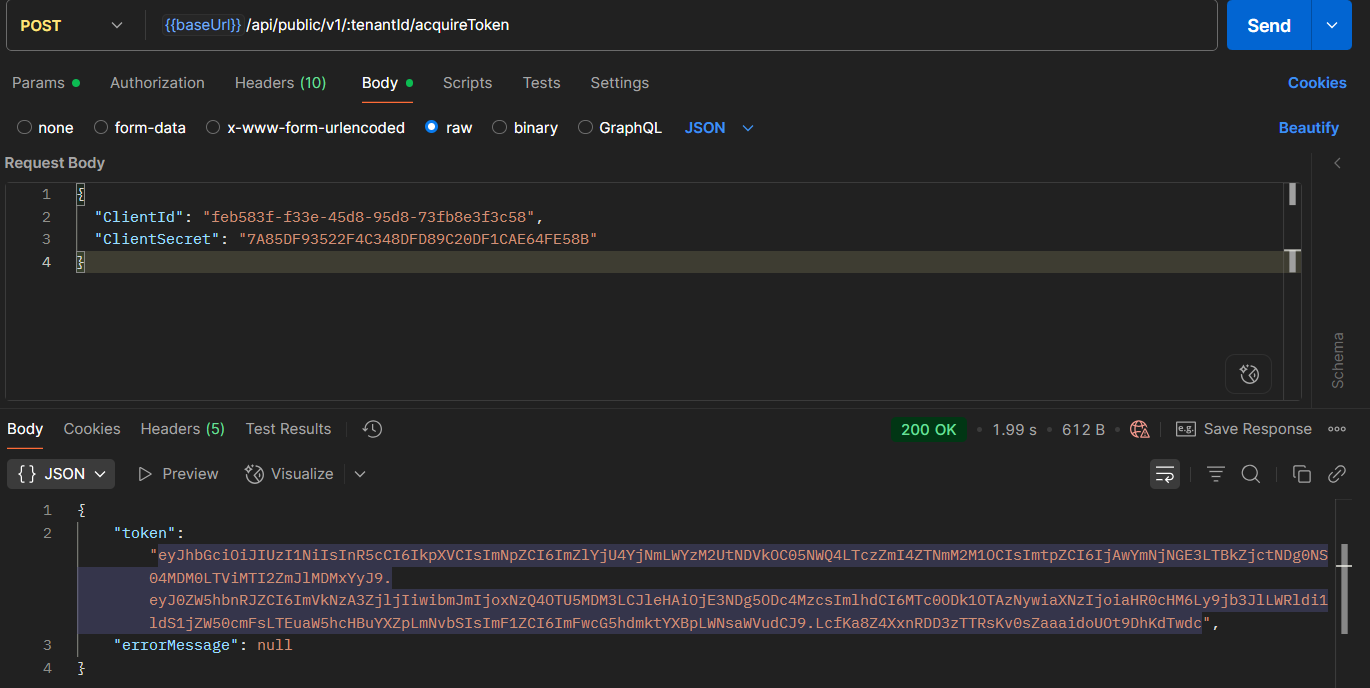Open the response Headers (5) tab
The width and height of the screenshot is (1370, 688).
click(182, 429)
